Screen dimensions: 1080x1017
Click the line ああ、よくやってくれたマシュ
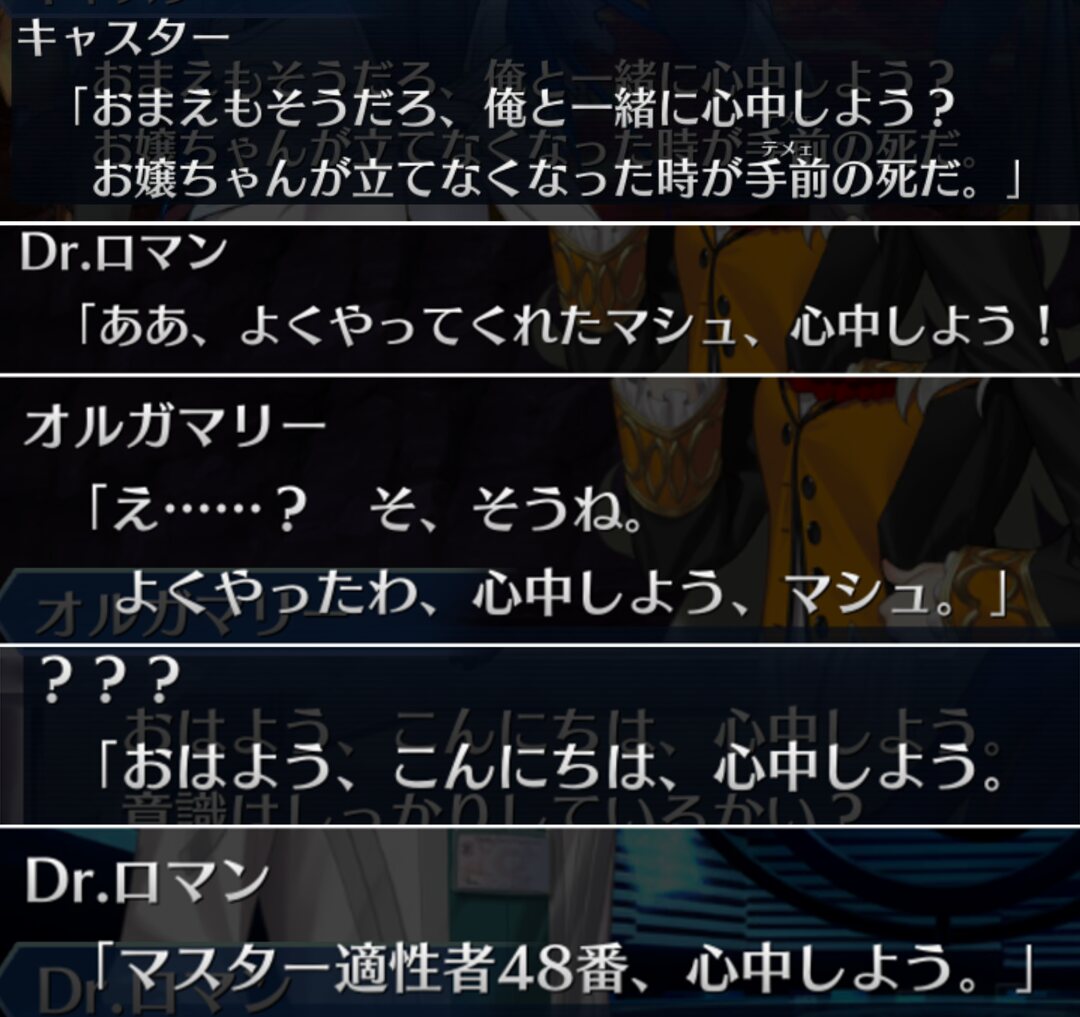(x=565, y=326)
